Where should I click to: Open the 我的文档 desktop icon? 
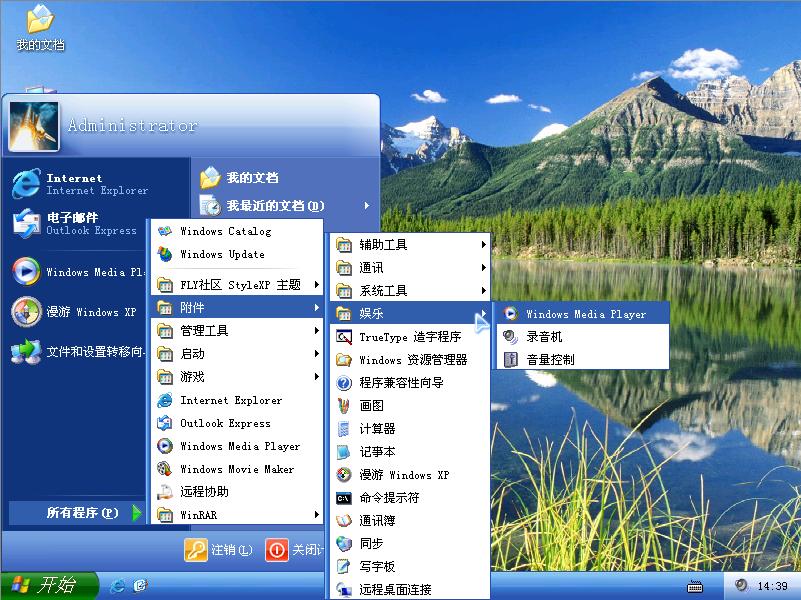[x=40, y=28]
